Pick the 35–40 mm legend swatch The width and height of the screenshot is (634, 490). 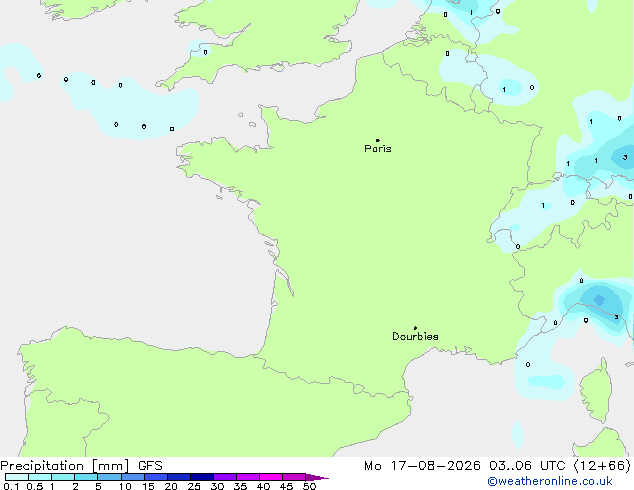click(248, 477)
